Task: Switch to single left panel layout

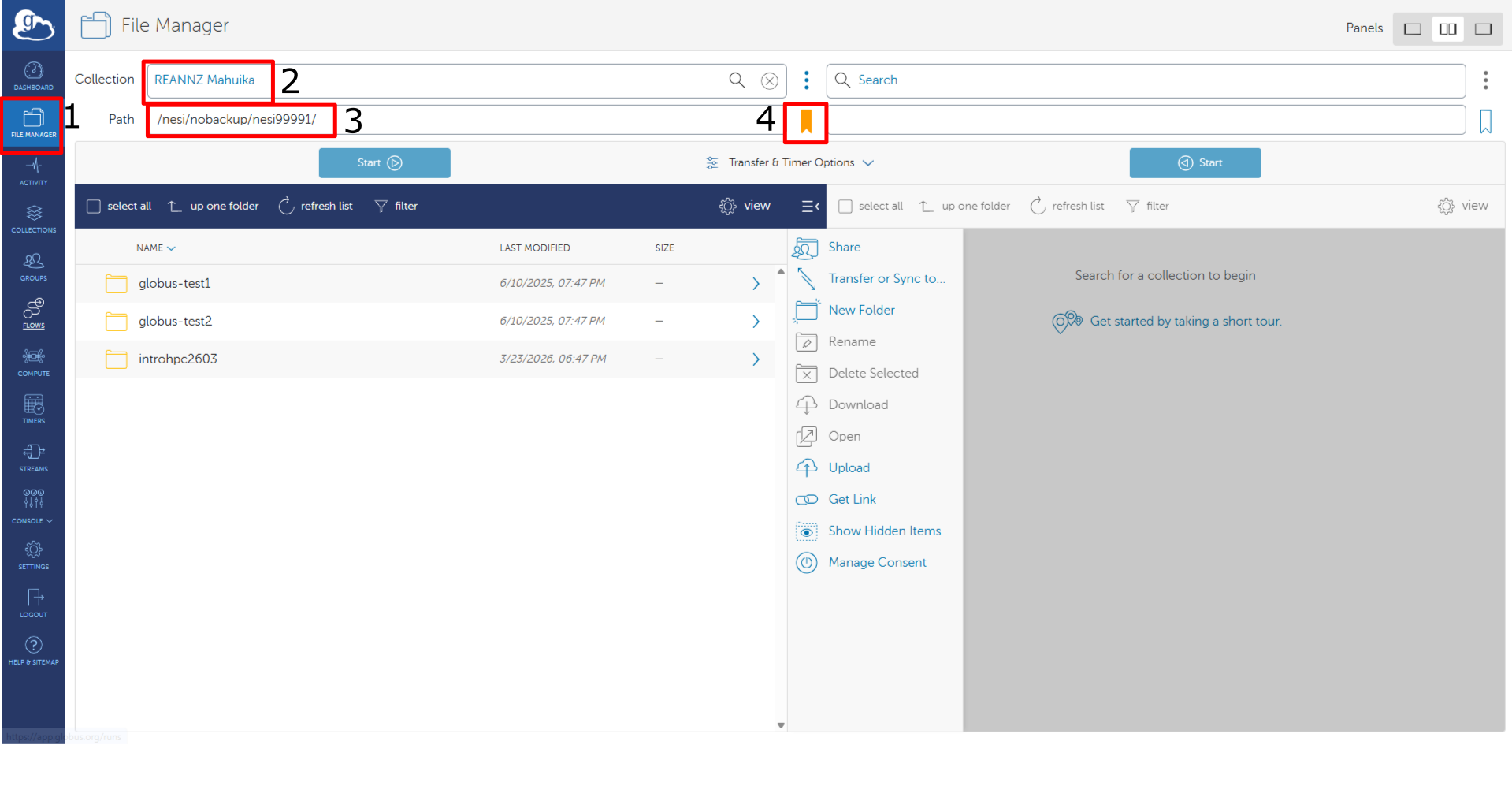Action: (x=1412, y=29)
